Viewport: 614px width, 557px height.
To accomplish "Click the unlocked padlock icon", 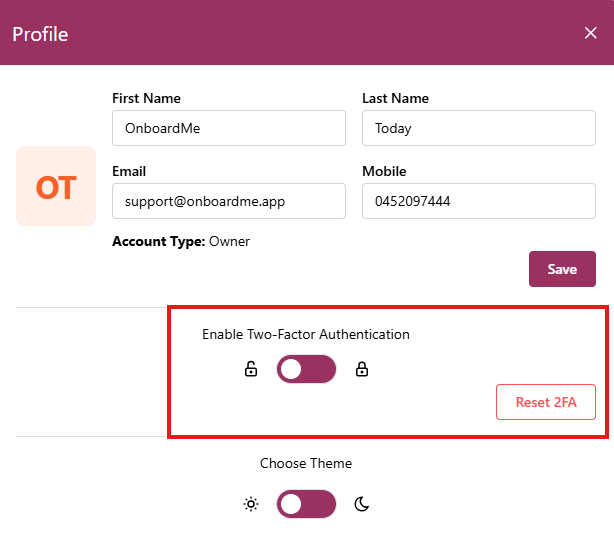I will [x=251, y=370].
